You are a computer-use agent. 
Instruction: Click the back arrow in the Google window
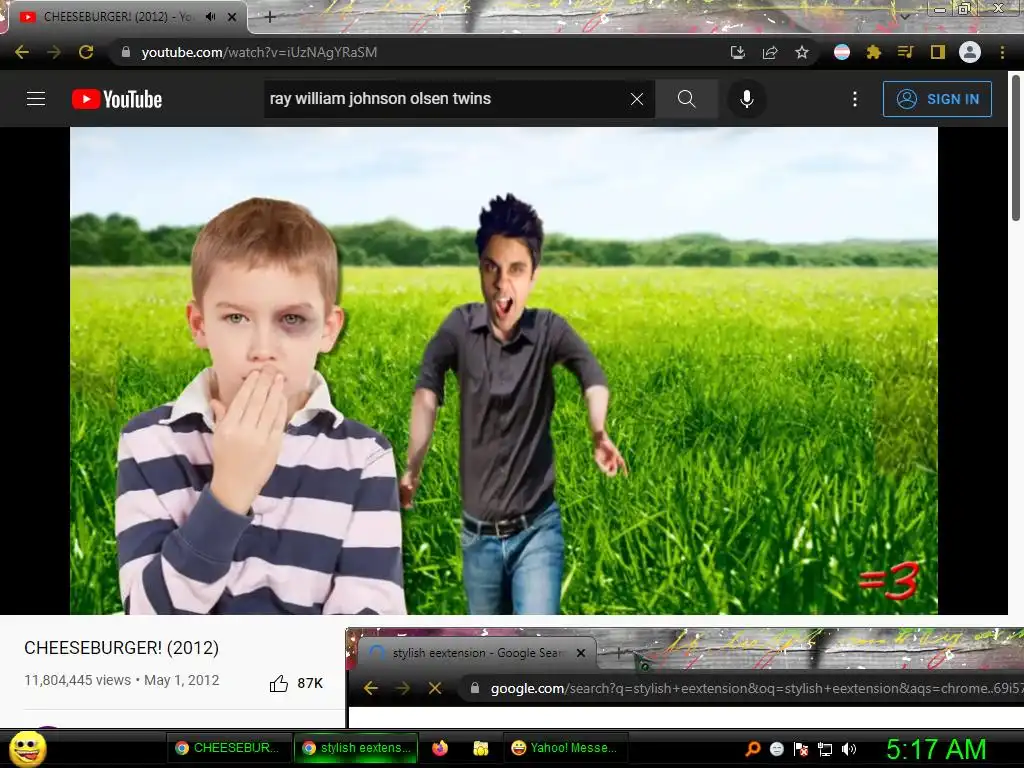pyautogui.click(x=370, y=688)
